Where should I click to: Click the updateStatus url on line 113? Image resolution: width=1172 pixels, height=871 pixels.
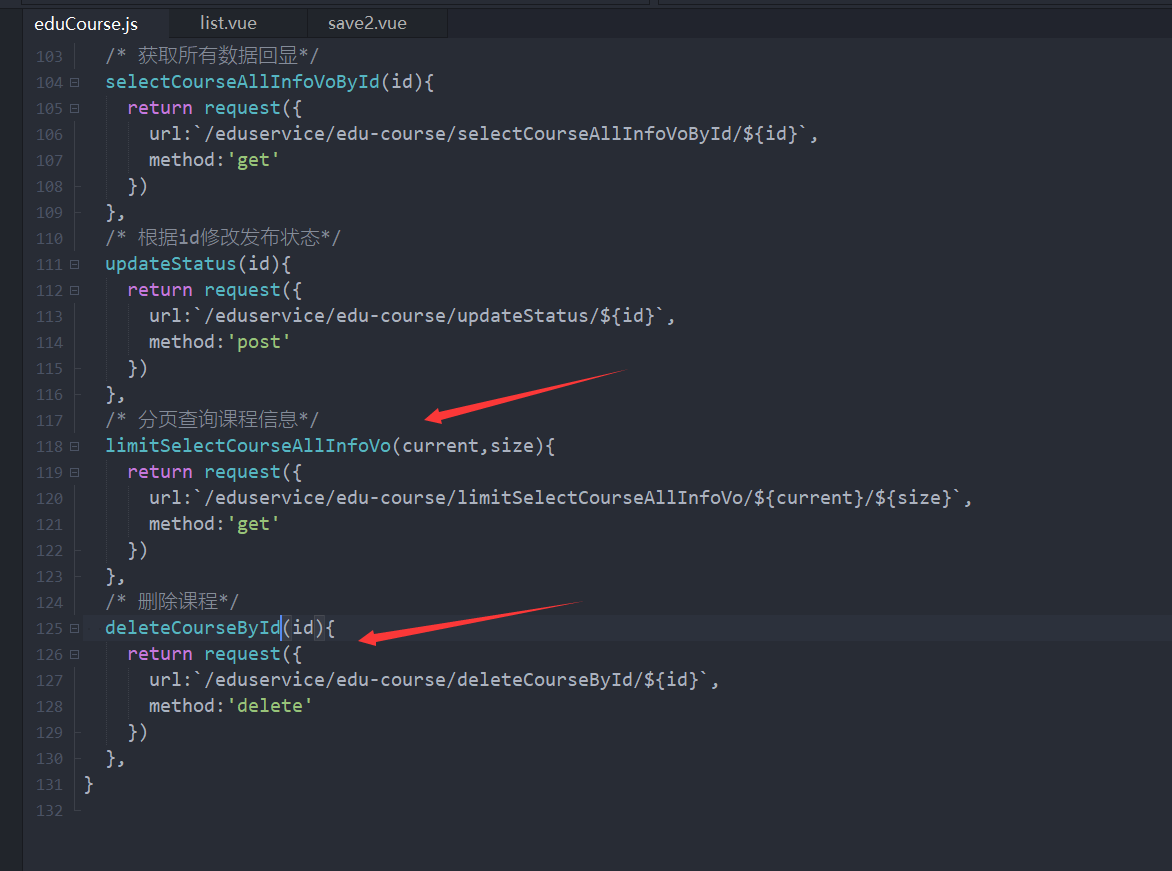click(428, 316)
